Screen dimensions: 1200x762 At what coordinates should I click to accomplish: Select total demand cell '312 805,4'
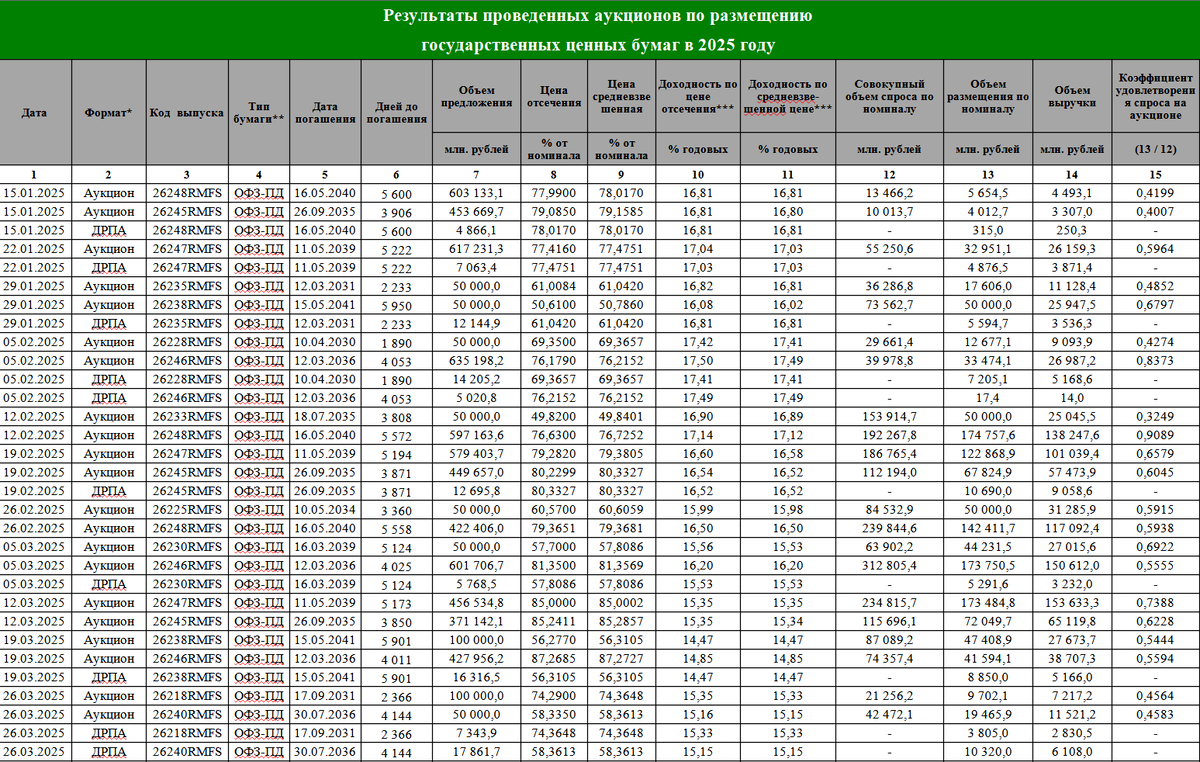(889, 565)
